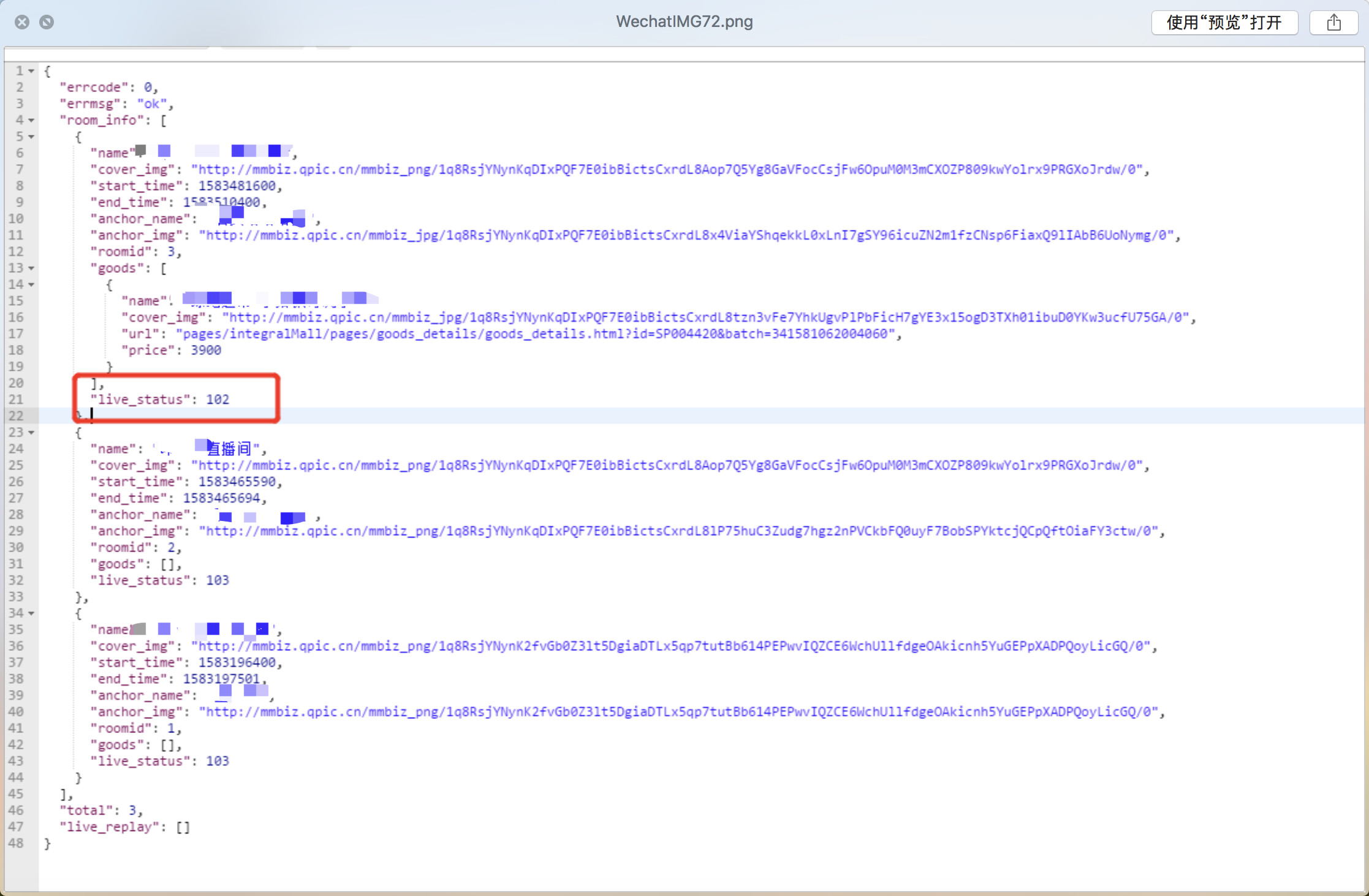Click the WechatIMG72.png window title
The height and width of the screenshot is (896, 1369).
point(684,21)
